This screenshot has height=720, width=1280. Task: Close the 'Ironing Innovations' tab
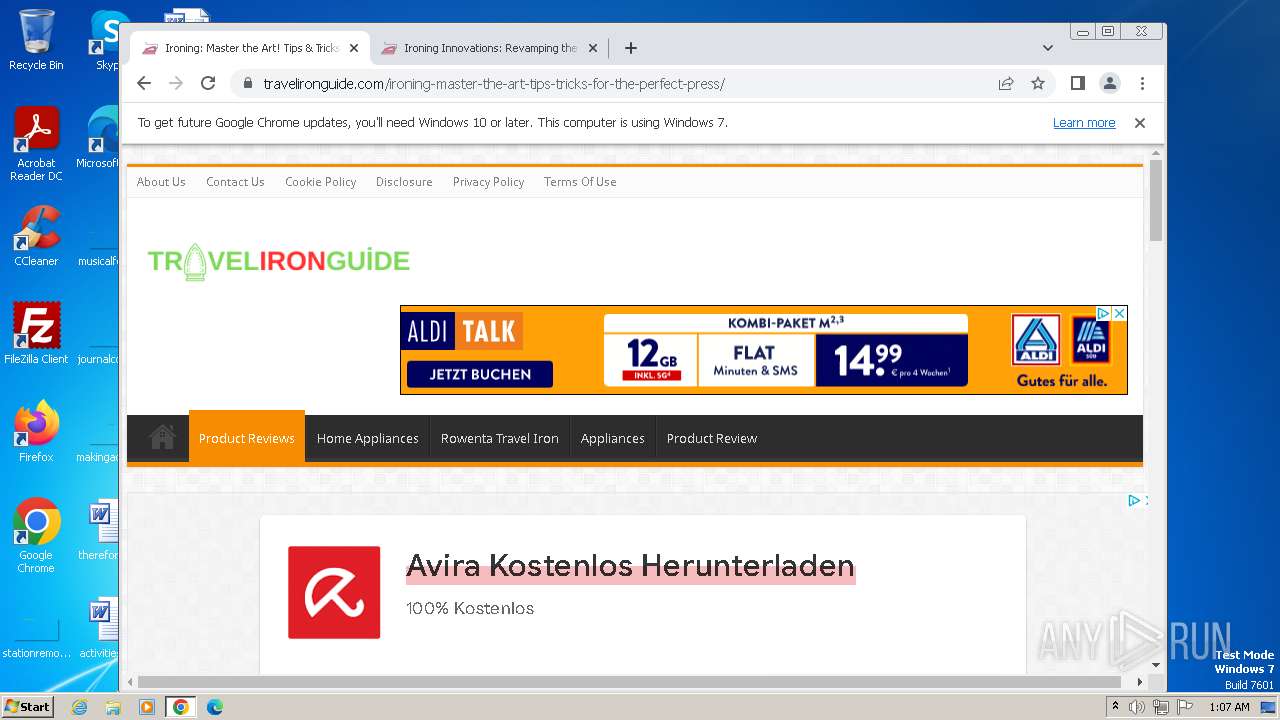pyautogui.click(x=592, y=48)
